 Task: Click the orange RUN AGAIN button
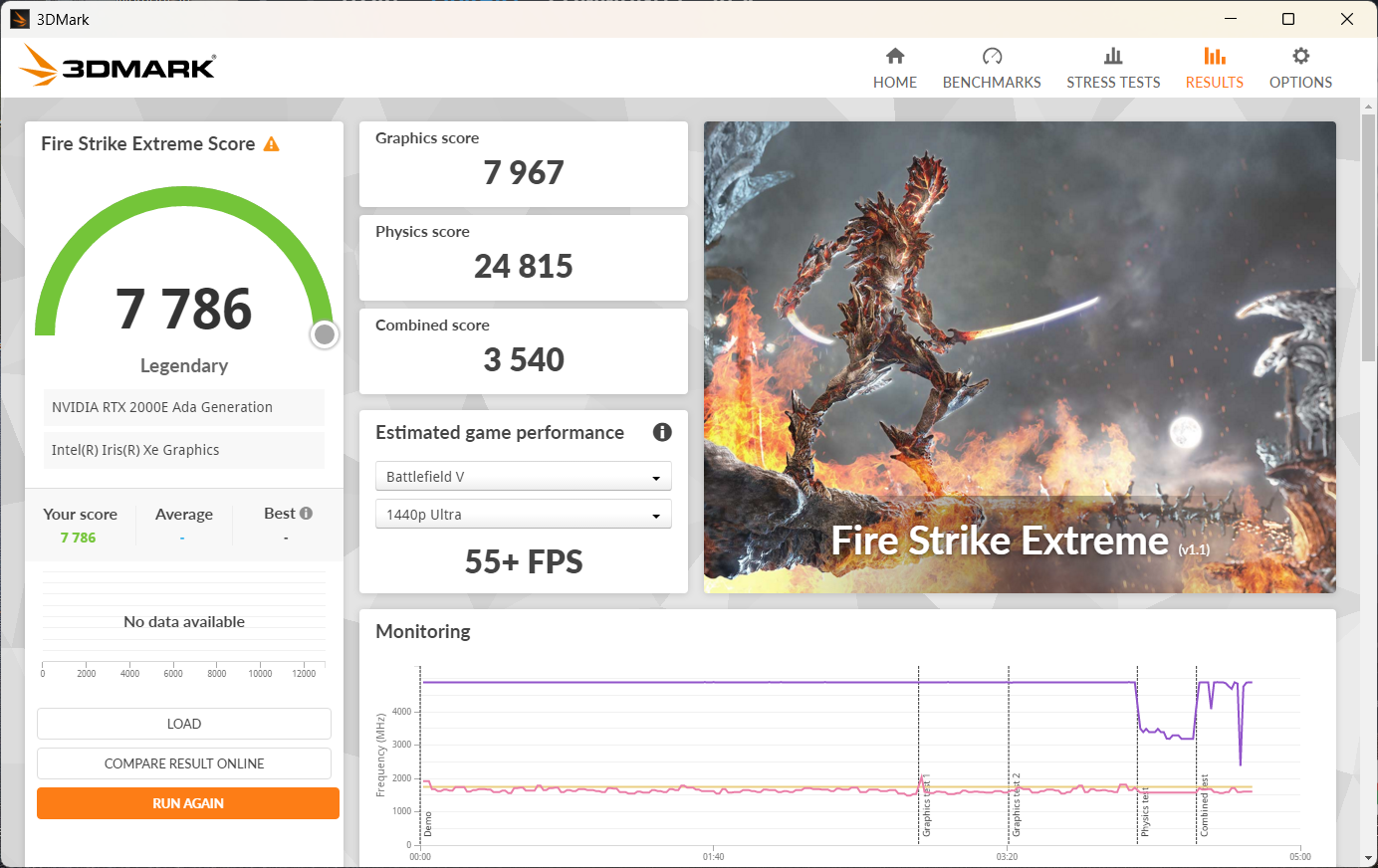coord(188,803)
